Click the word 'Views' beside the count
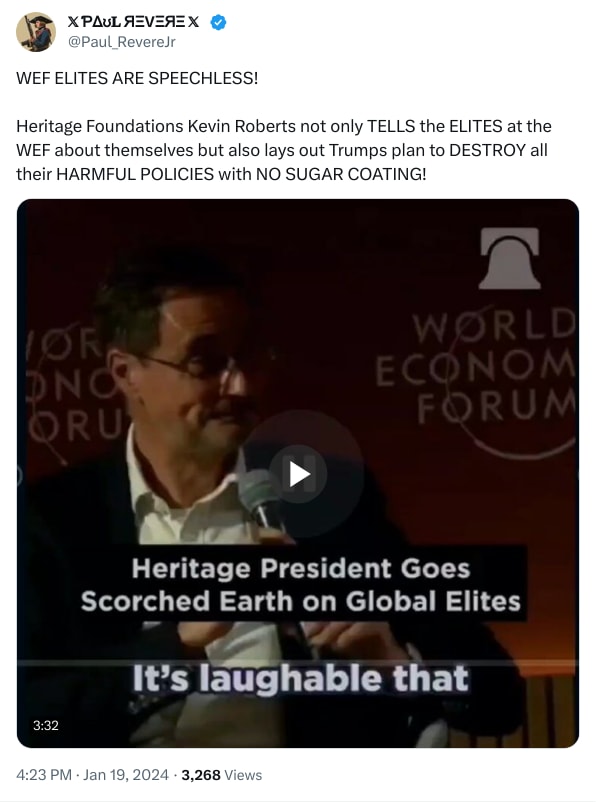This screenshot has height=802, width=611. (243, 775)
